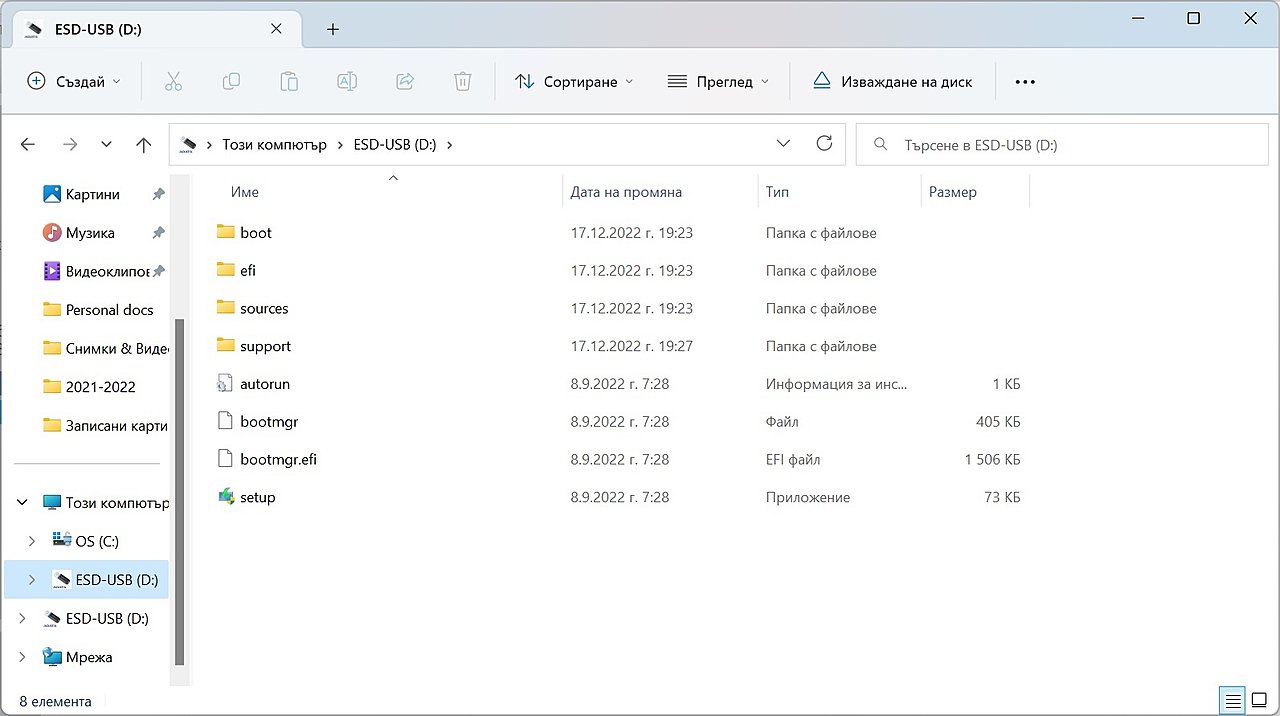Click the Cut scissors icon in toolbar
The height and width of the screenshot is (716, 1280).
[x=173, y=82]
